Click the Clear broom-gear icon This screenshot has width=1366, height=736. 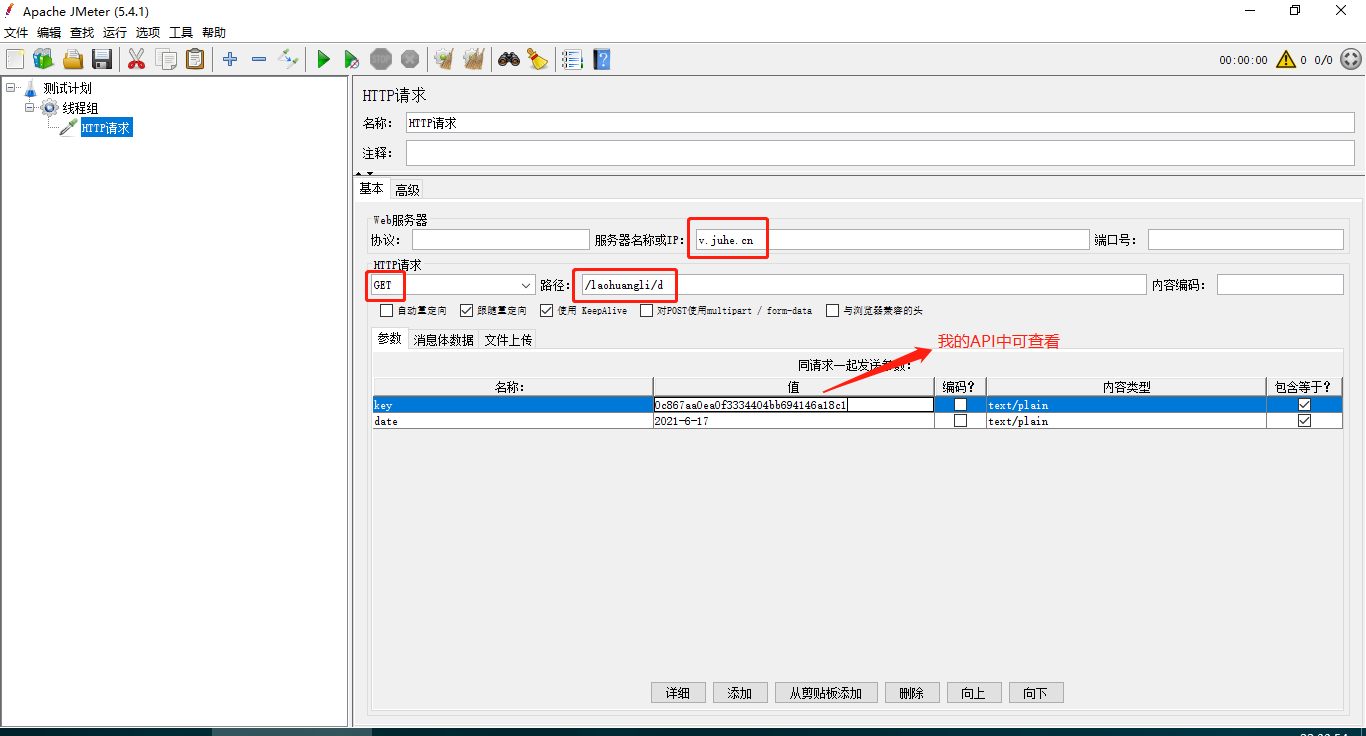pos(444,59)
